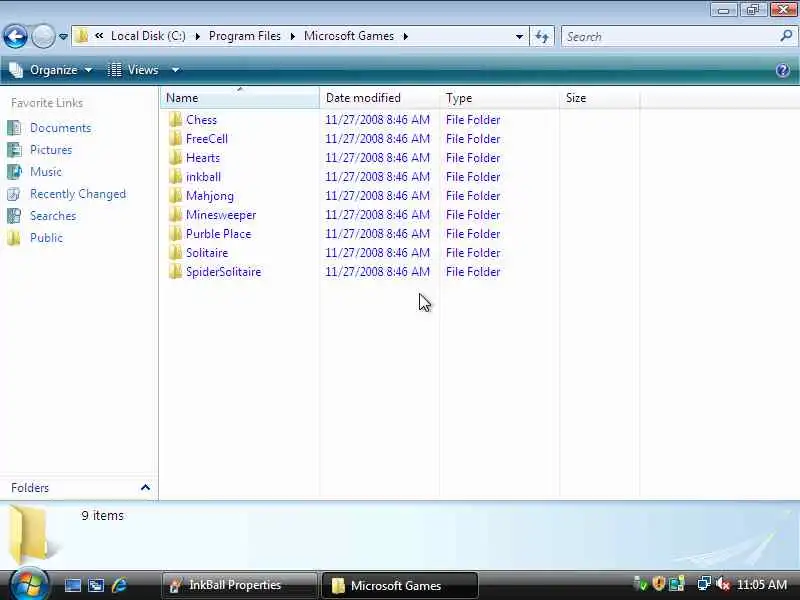
Task: Select the SpiderSolitaire folder icon
Action: [176, 272]
